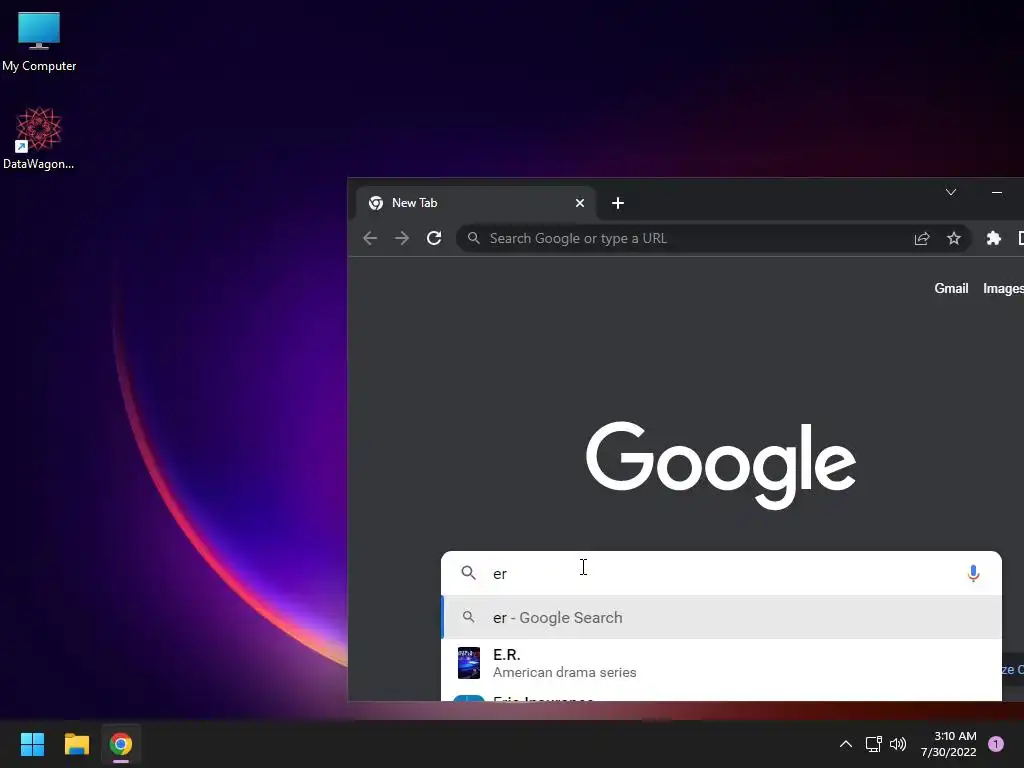Click Chrome icon in taskbar
Screen dimensions: 1024x768
coord(121,744)
